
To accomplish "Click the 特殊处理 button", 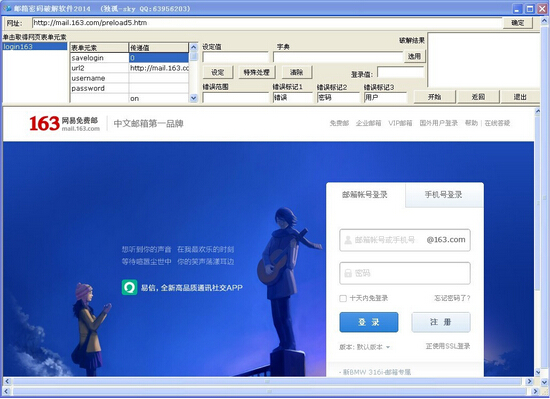I will tap(257, 72).
